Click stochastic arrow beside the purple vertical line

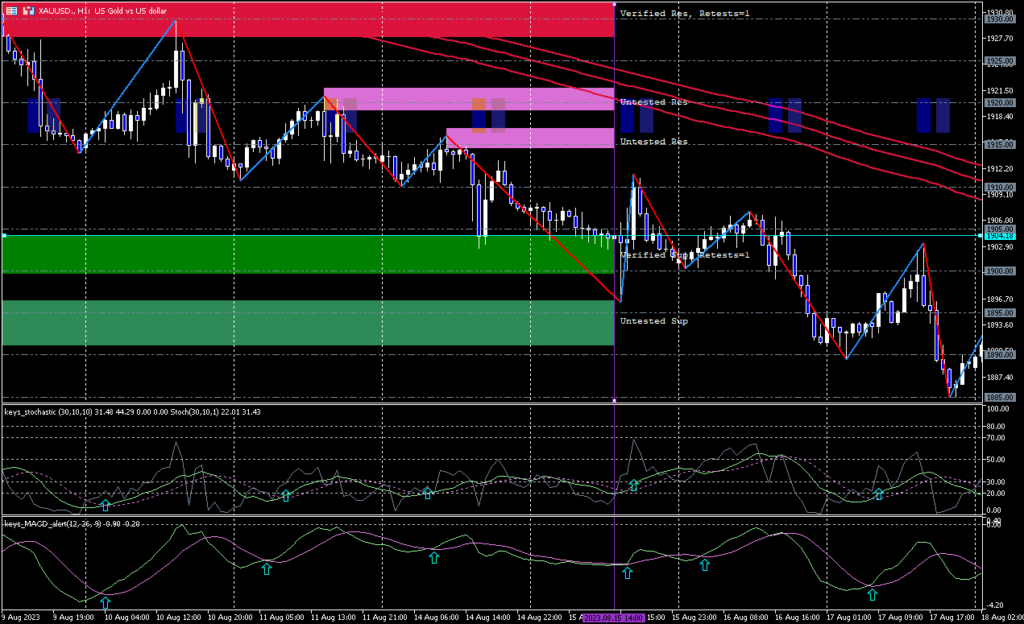pyautogui.click(x=633, y=485)
